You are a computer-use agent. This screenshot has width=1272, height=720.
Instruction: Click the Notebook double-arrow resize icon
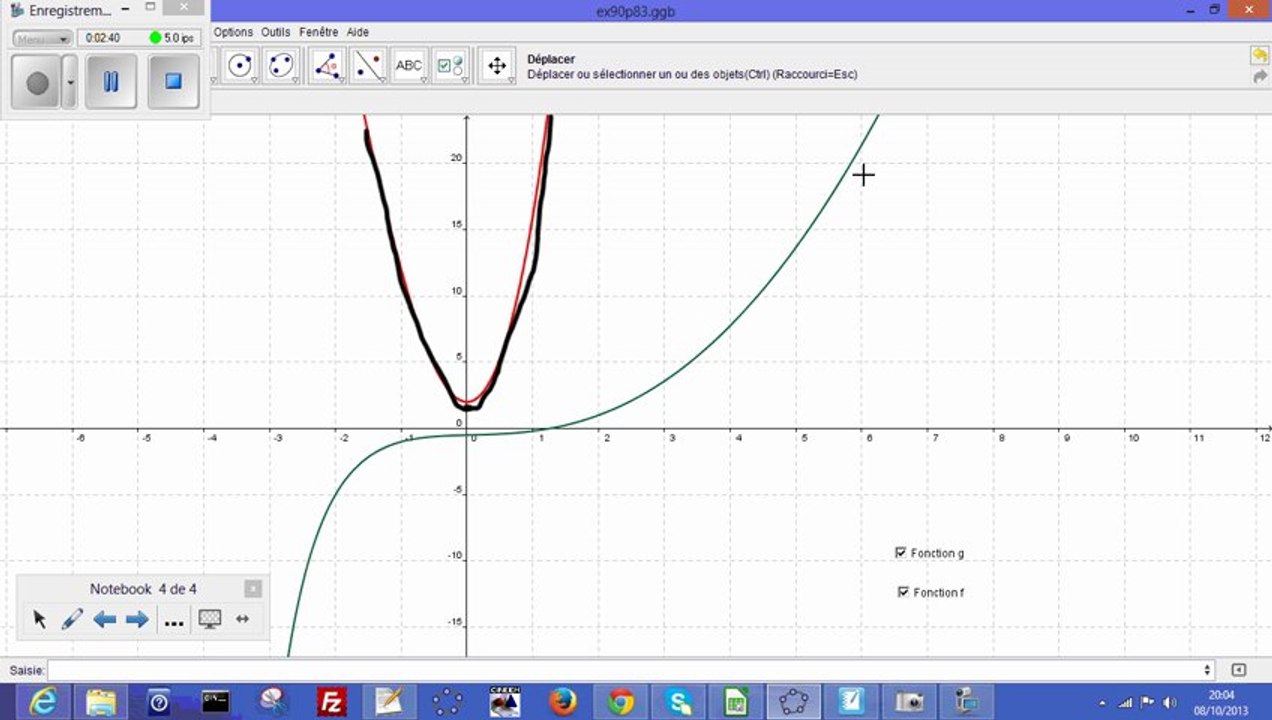pos(242,620)
